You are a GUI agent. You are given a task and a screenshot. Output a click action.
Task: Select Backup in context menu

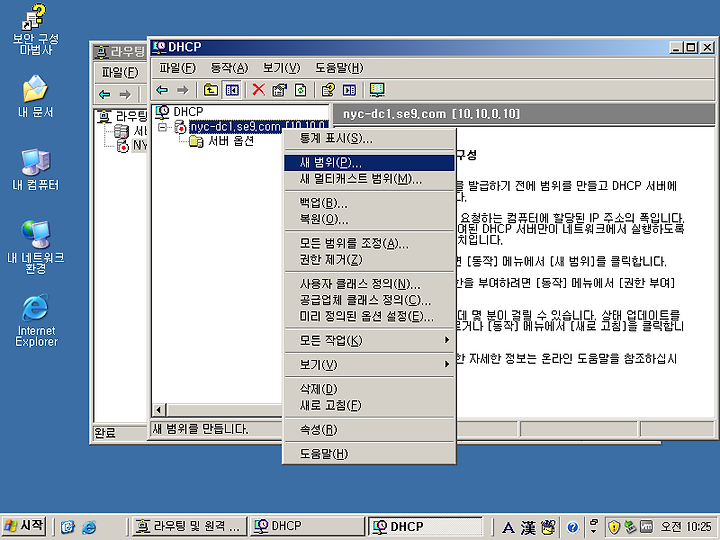(369, 203)
